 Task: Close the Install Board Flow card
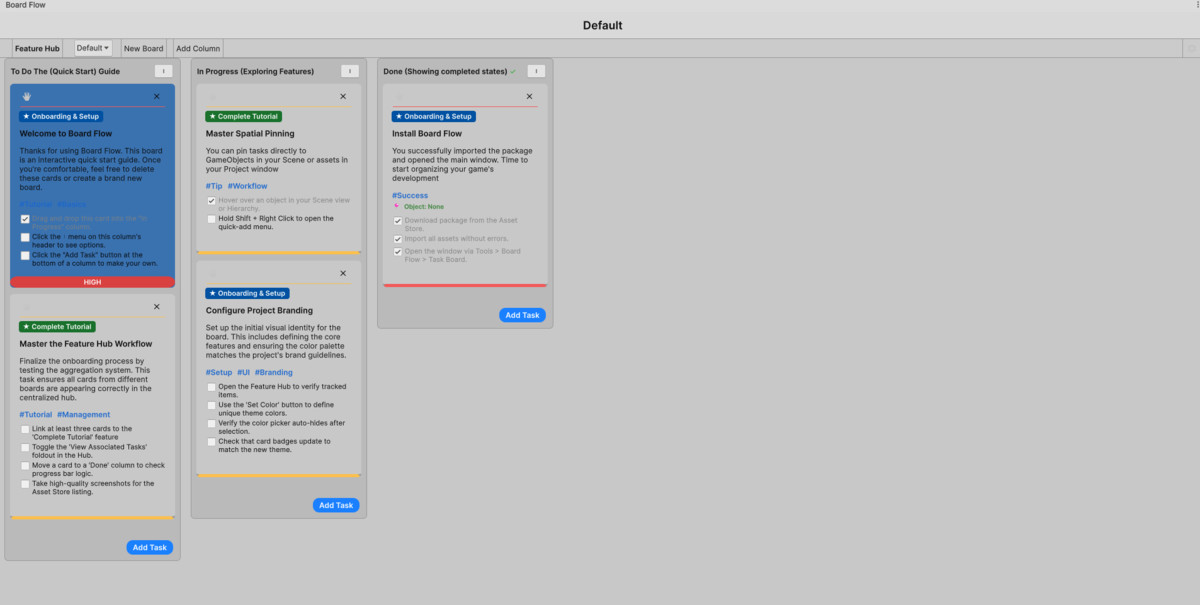click(529, 97)
